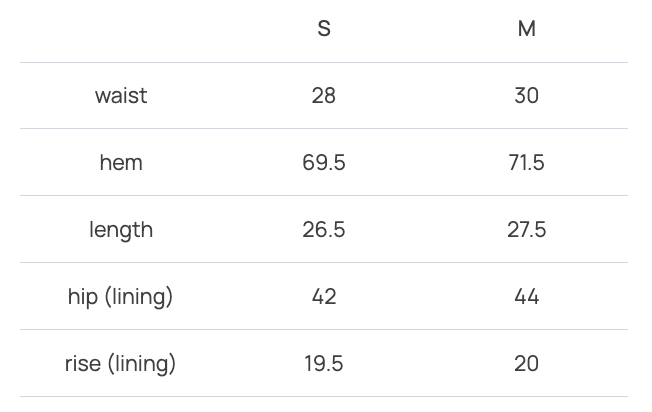Click waist value 28 for size S
This screenshot has width=652, height=412.
[324, 96]
